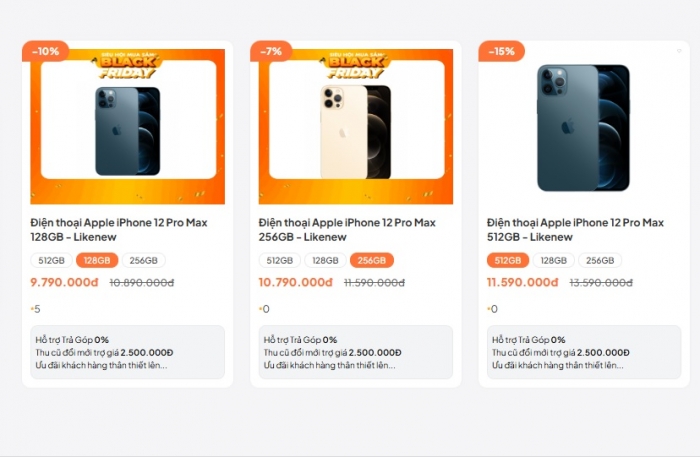Viewport: 700px width, 457px height.
Task: Open the gold iPhone 12 Pro Max image
Action: click(355, 130)
